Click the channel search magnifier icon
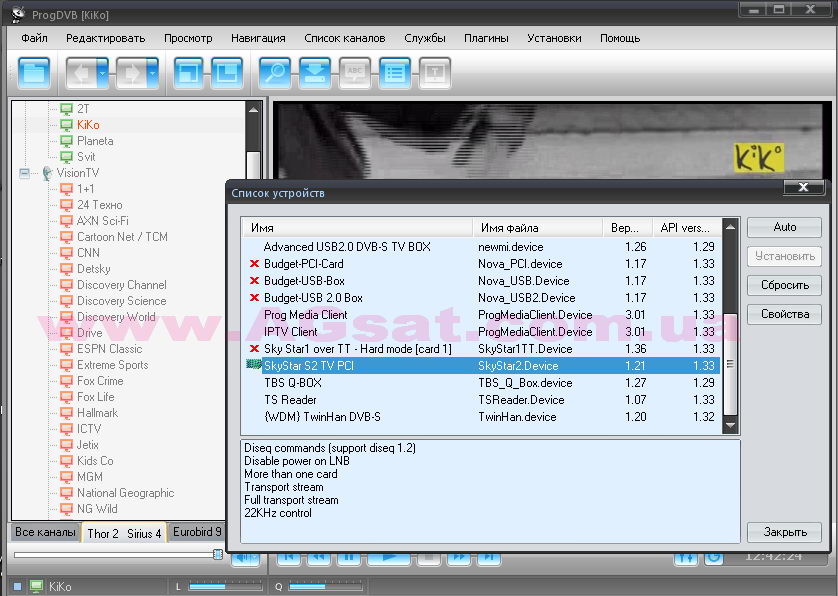The width and height of the screenshot is (838, 596). click(275, 73)
